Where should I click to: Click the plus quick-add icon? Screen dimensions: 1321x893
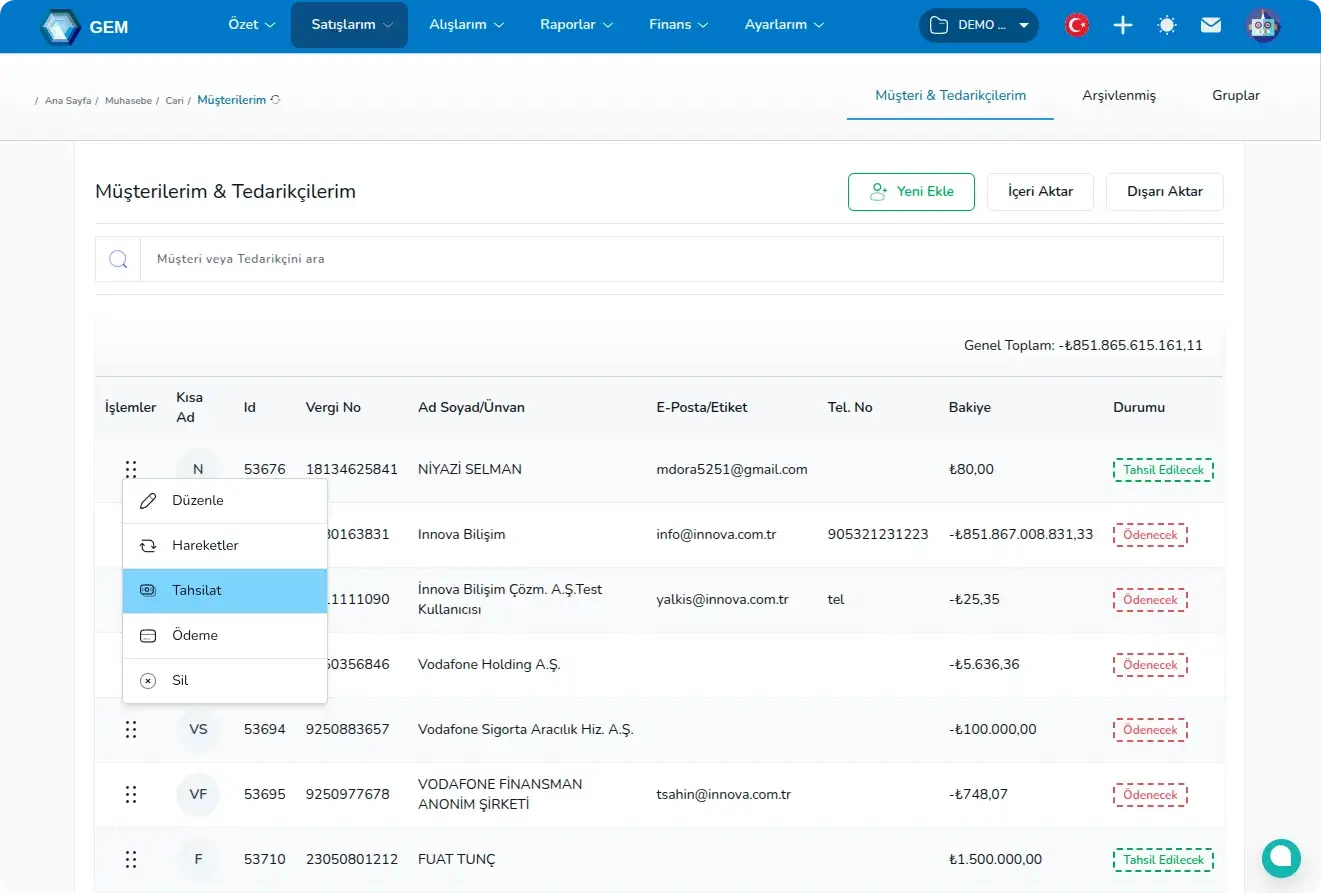1123,26
